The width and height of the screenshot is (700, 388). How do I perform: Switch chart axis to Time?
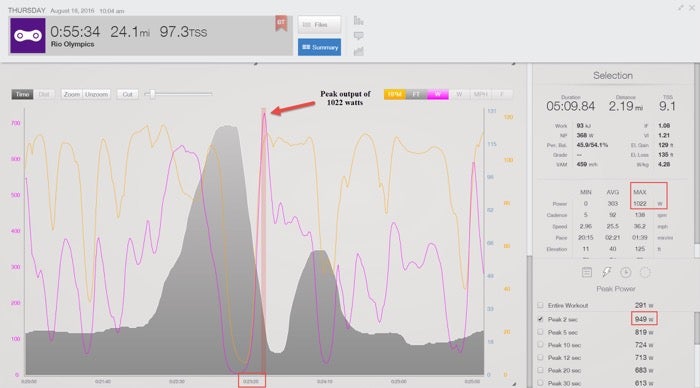pyautogui.click(x=22, y=94)
